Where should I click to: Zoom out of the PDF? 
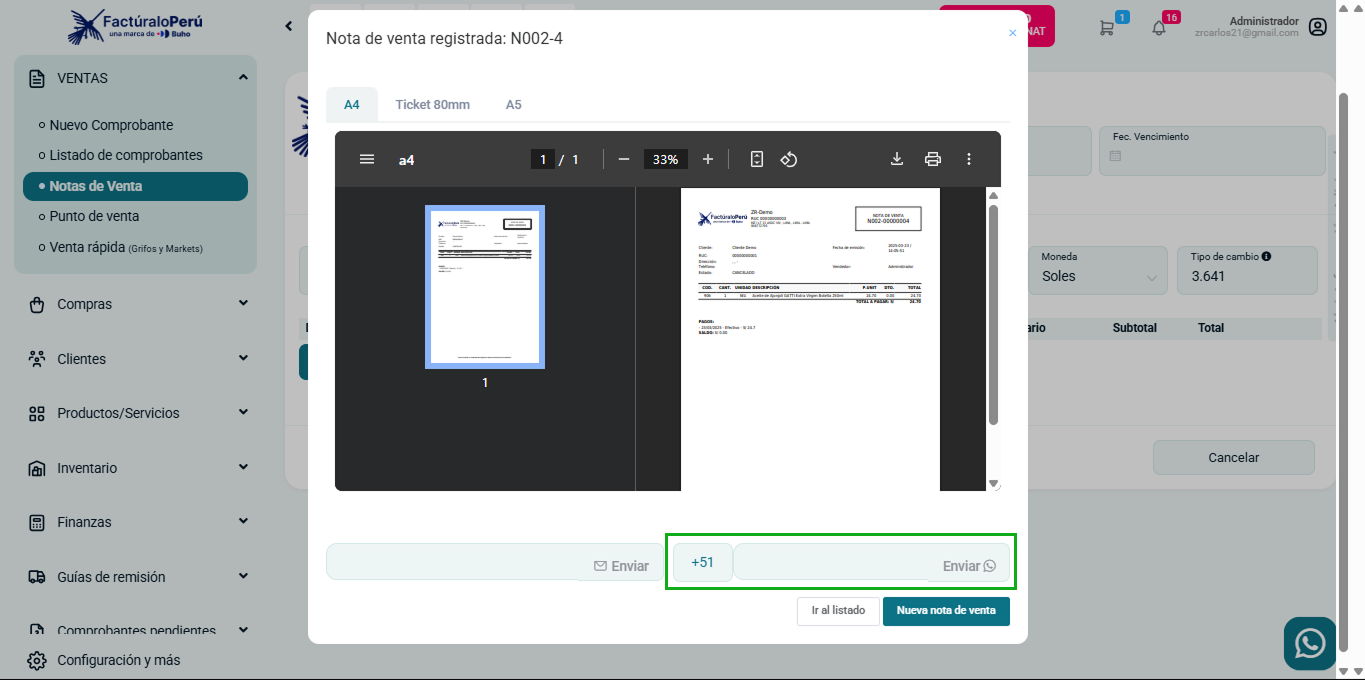tap(624, 159)
